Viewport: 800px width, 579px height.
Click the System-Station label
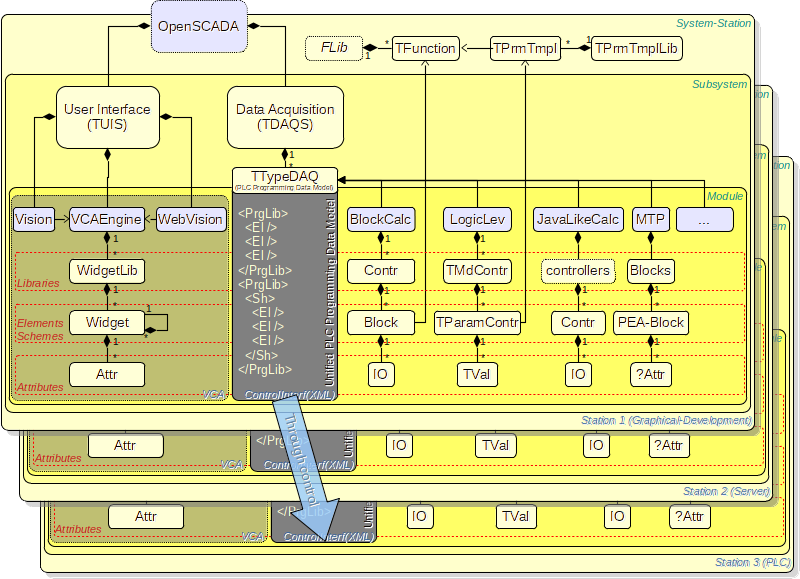tap(713, 23)
